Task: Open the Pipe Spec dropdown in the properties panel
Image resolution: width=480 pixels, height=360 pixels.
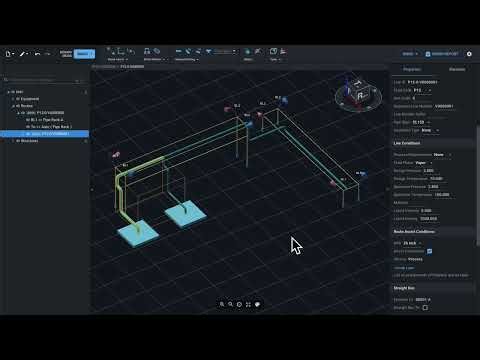Action: (421, 122)
